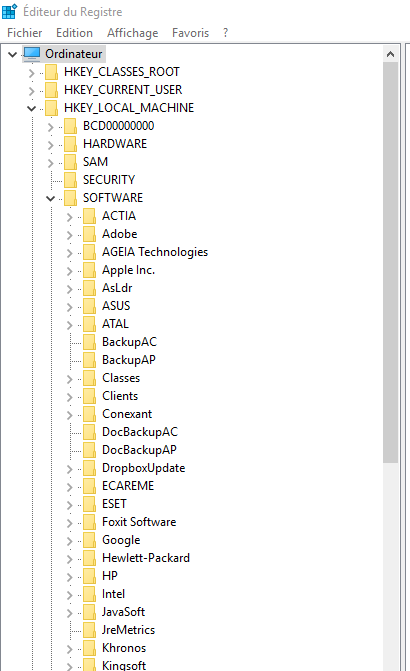The height and width of the screenshot is (671, 410).
Task: Select the ACTIA key label
Action: [x=119, y=216]
